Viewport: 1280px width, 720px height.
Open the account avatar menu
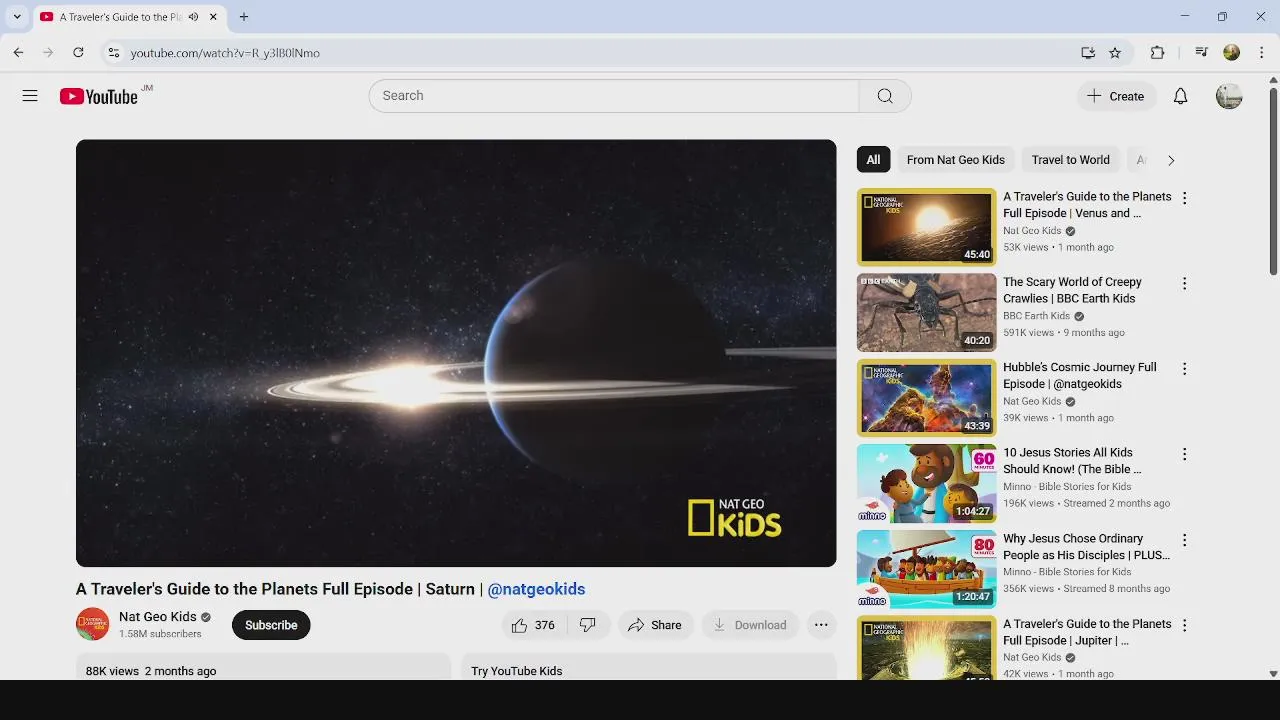tap(1229, 96)
